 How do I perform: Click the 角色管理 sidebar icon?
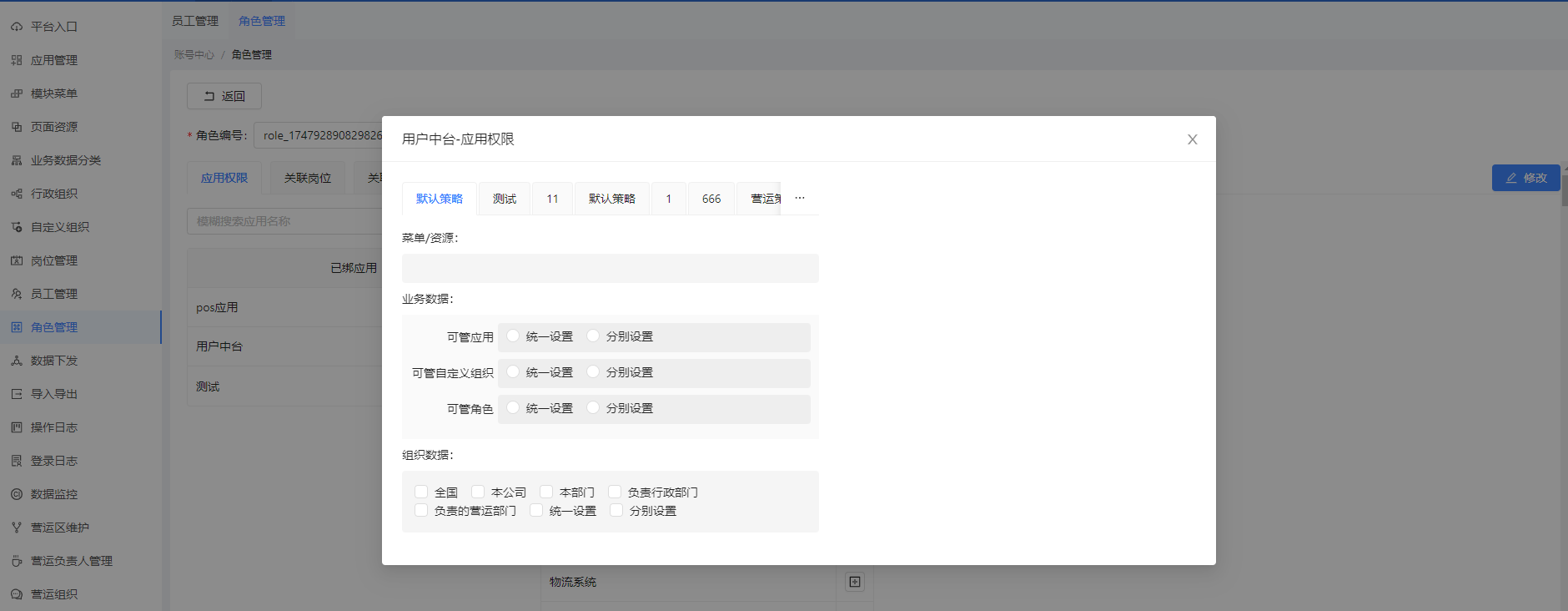click(17, 327)
